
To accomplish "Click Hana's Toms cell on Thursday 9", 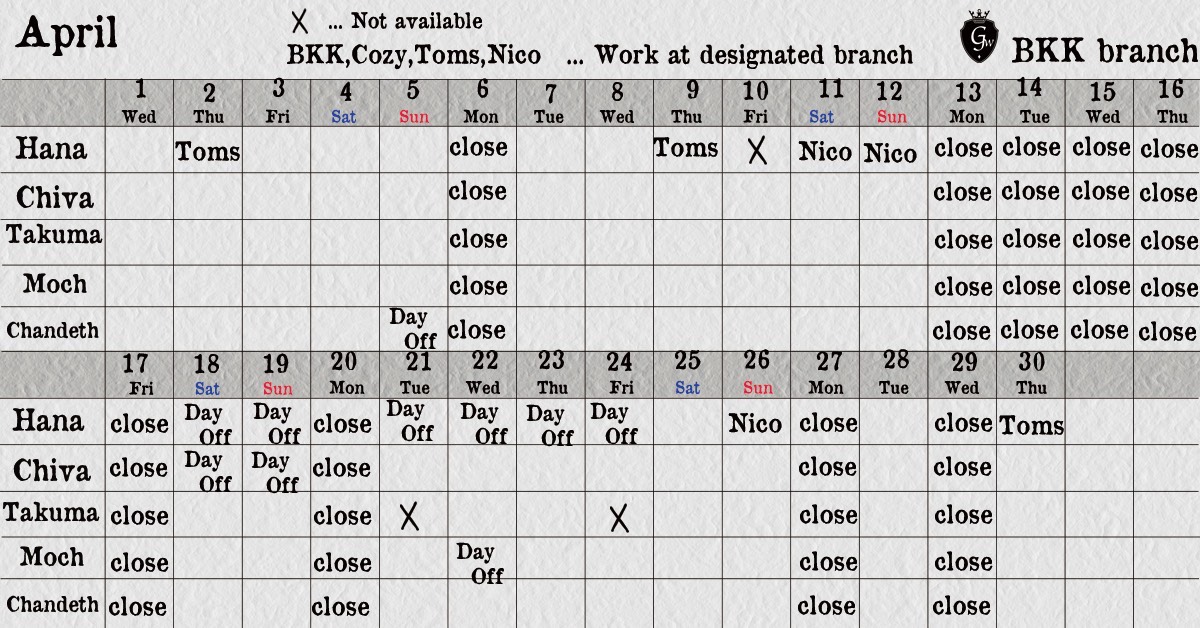I will pyautogui.click(x=686, y=149).
